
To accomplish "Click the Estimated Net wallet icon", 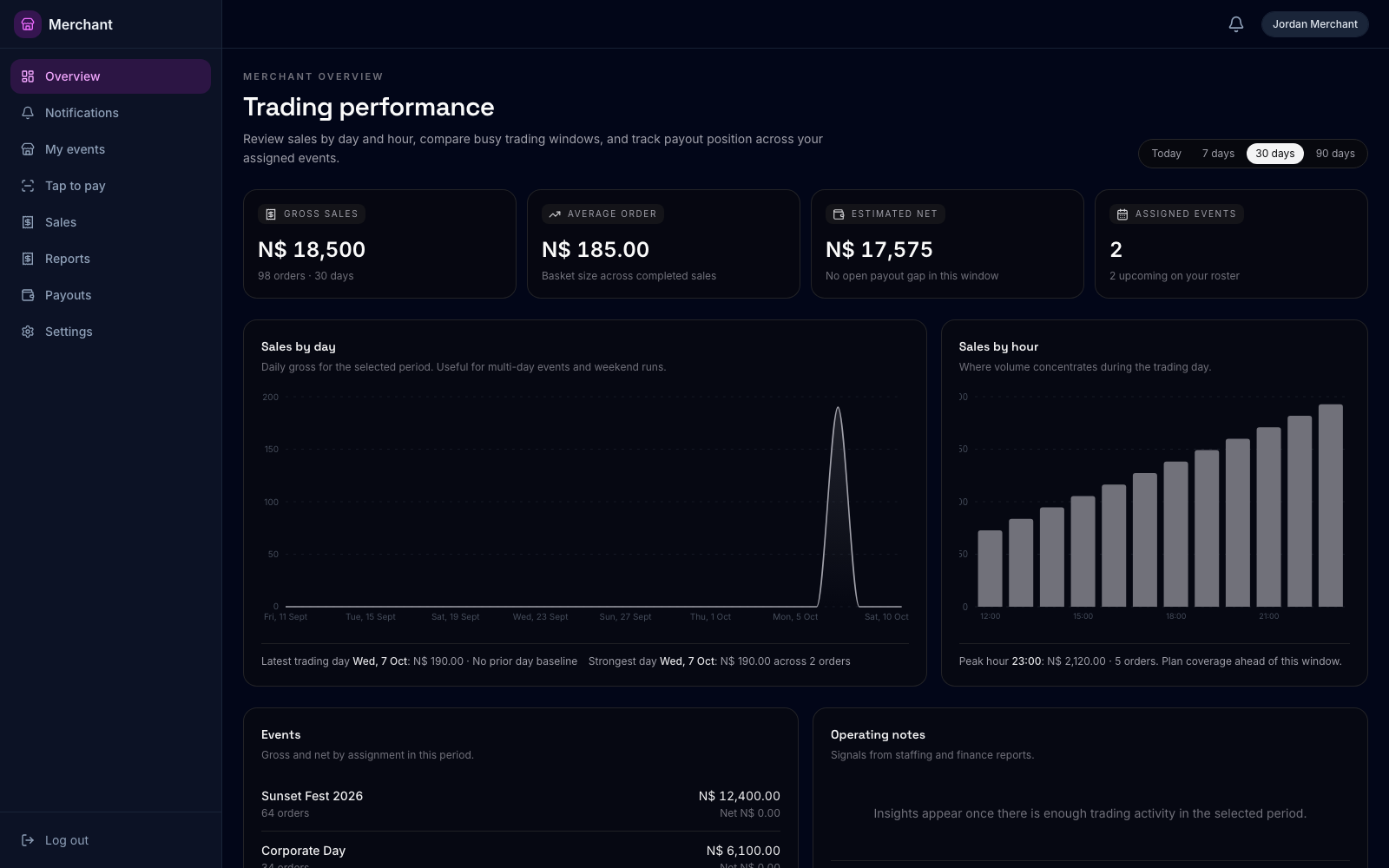I will (x=839, y=214).
